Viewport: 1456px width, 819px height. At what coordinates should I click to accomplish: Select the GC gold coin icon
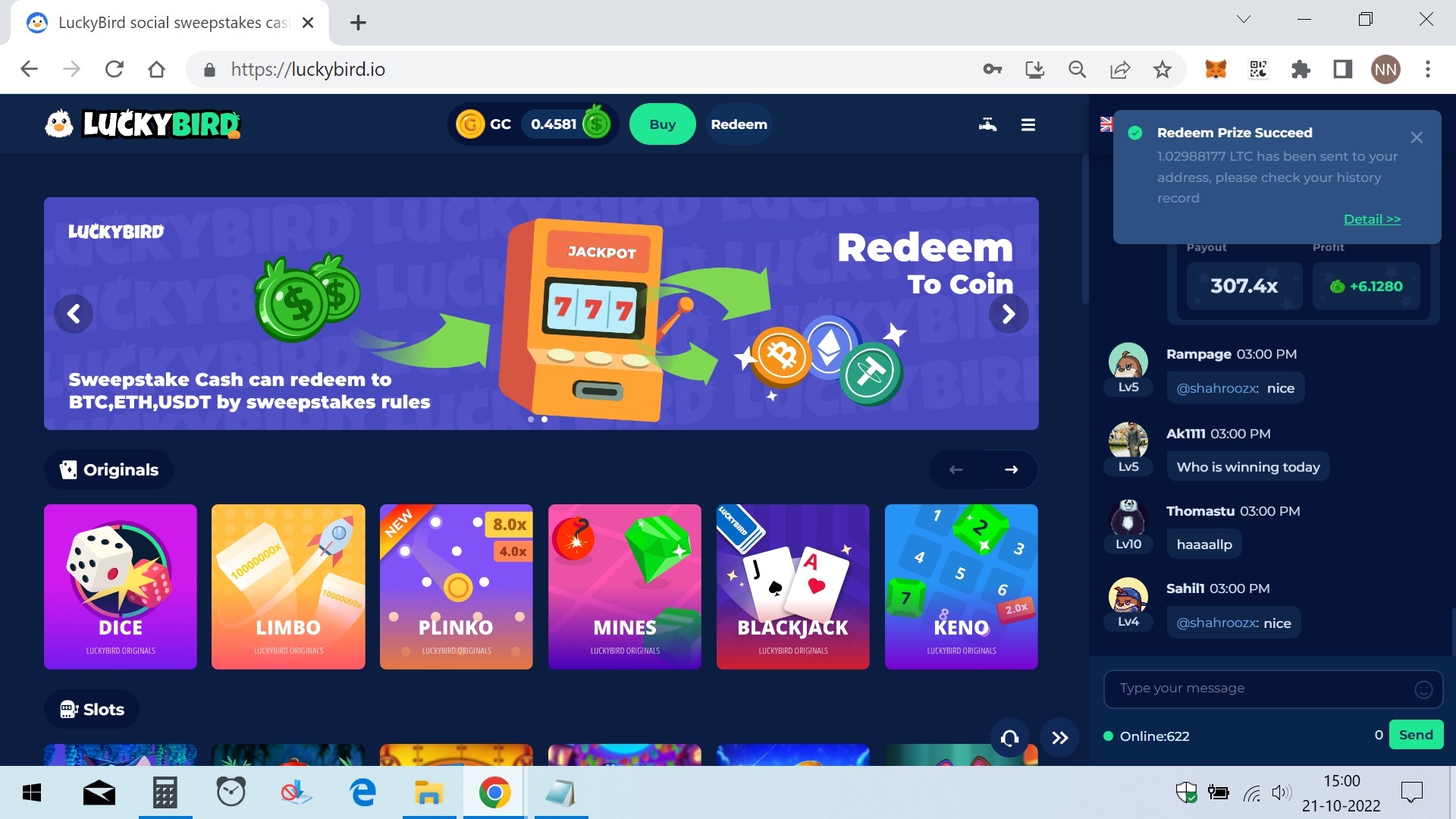click(469, 124)
